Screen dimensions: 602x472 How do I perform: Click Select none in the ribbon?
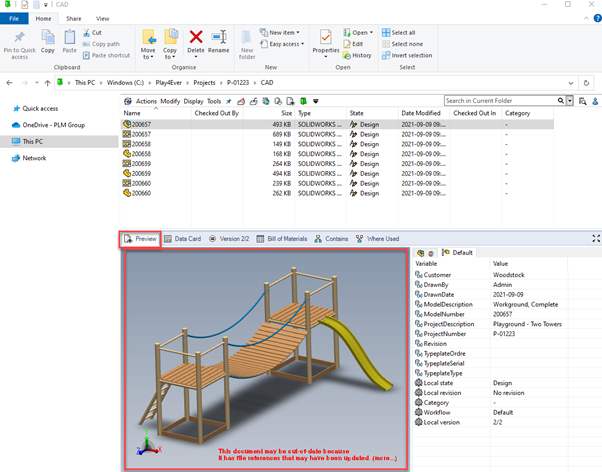click(x=402, y=44)
